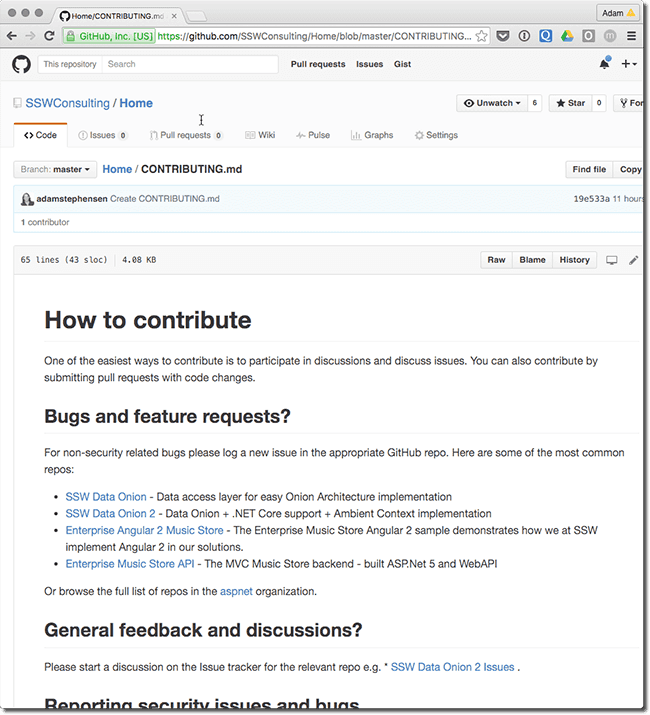Focus the repository search field
This screenshot has height=715, width=650.
click(190, 64)
